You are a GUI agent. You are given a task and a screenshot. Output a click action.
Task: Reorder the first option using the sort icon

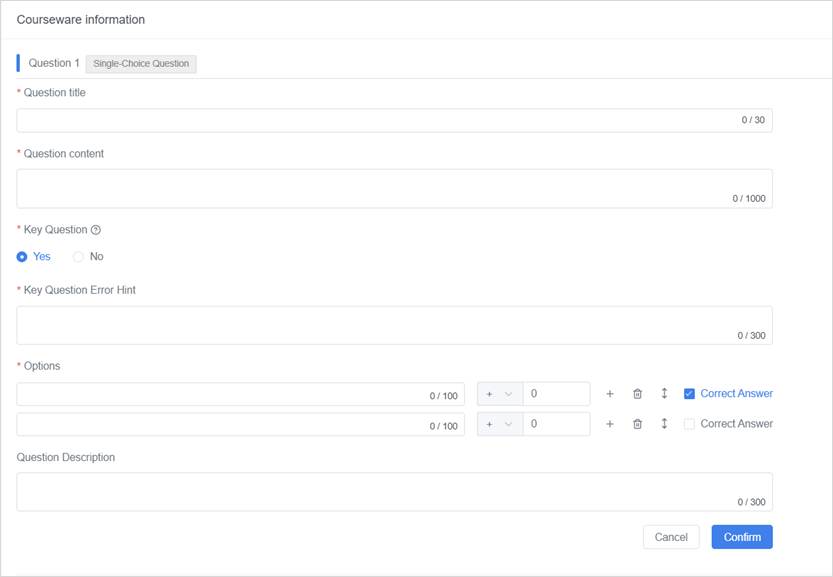664,394
